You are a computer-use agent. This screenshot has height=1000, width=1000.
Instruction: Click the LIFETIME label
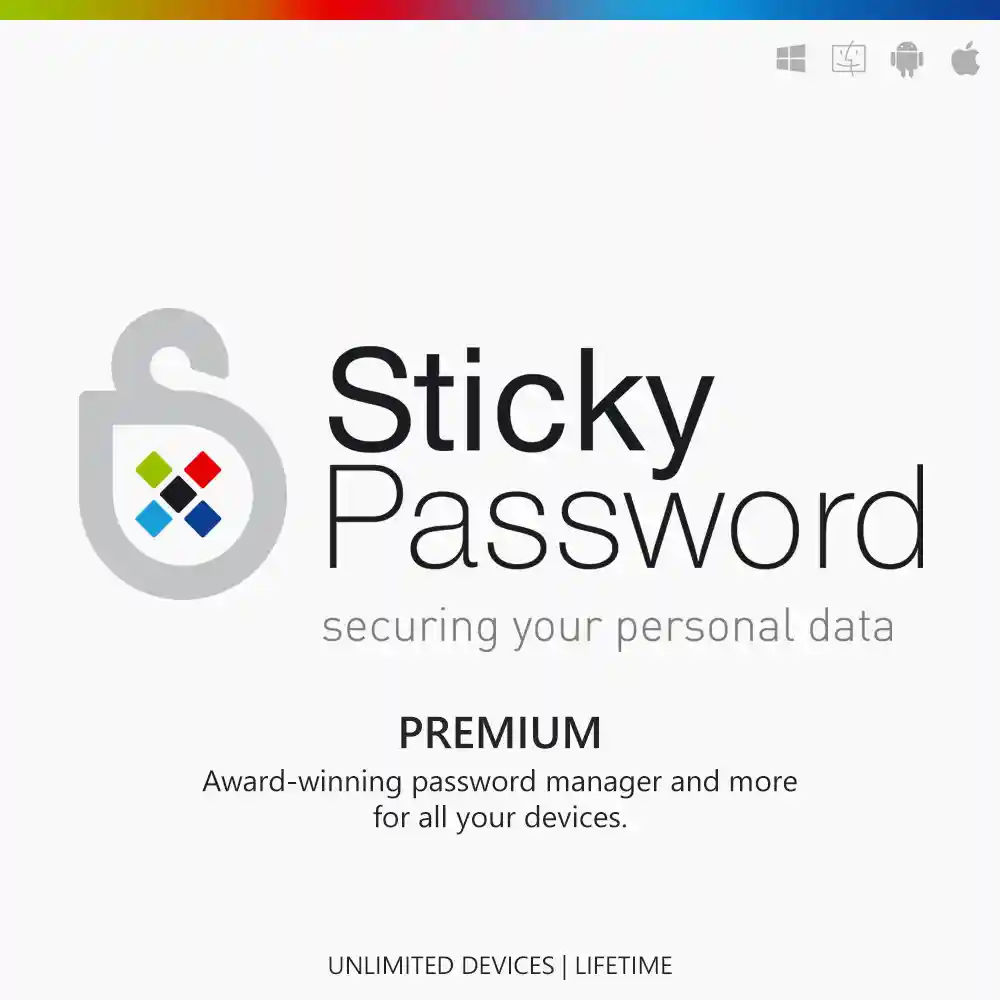click(624, 966)
